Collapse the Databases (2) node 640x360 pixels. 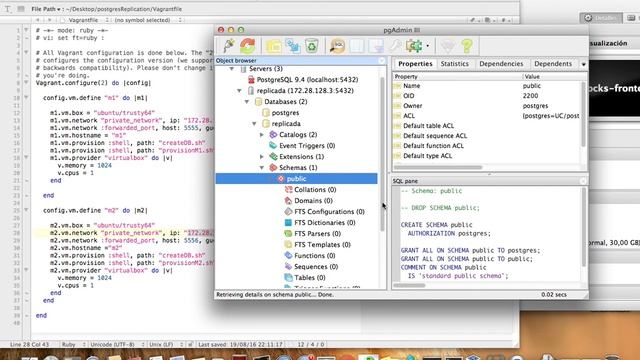(247, 102)
